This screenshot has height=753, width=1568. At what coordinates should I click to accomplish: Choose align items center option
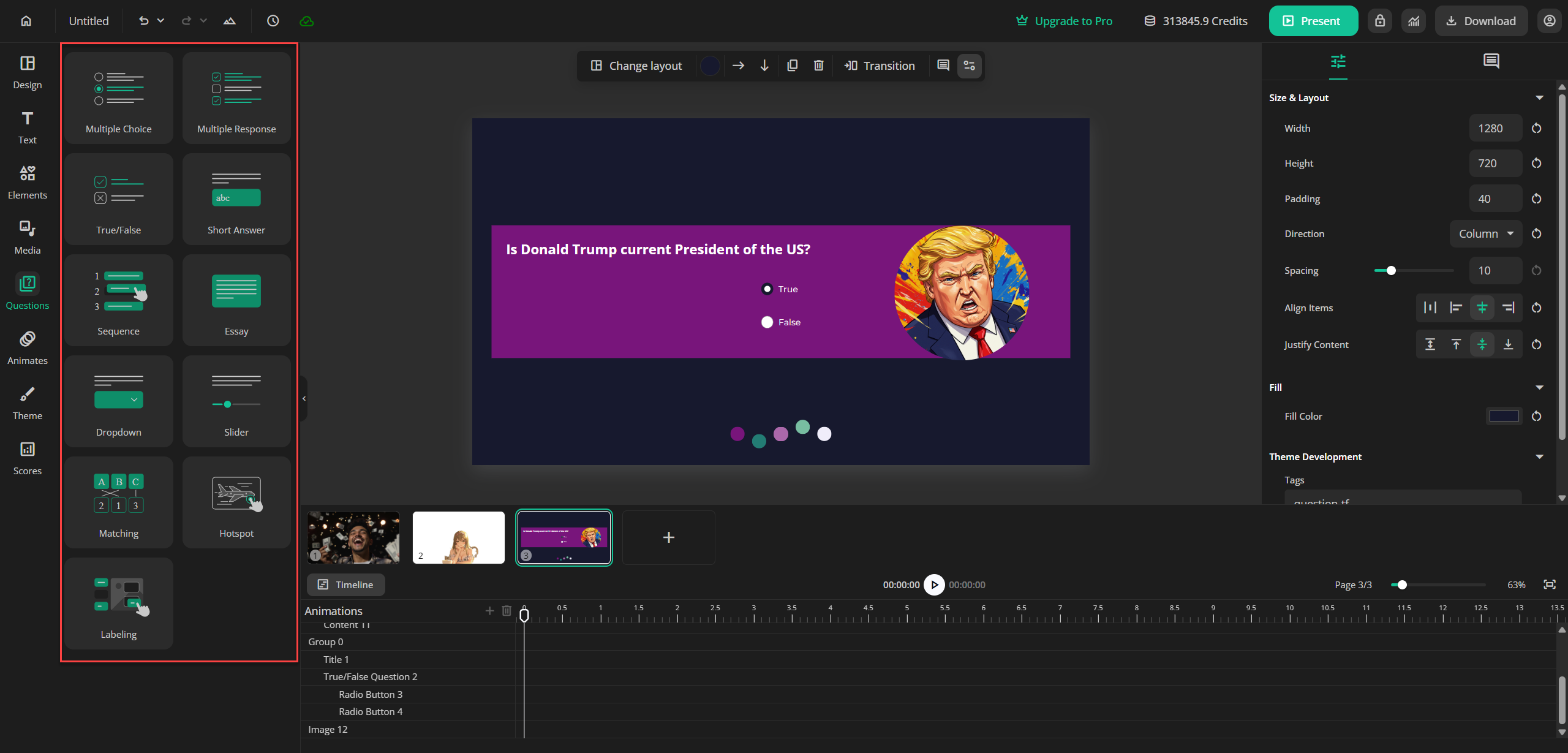pyautogui.click(x=1482, y=308)
